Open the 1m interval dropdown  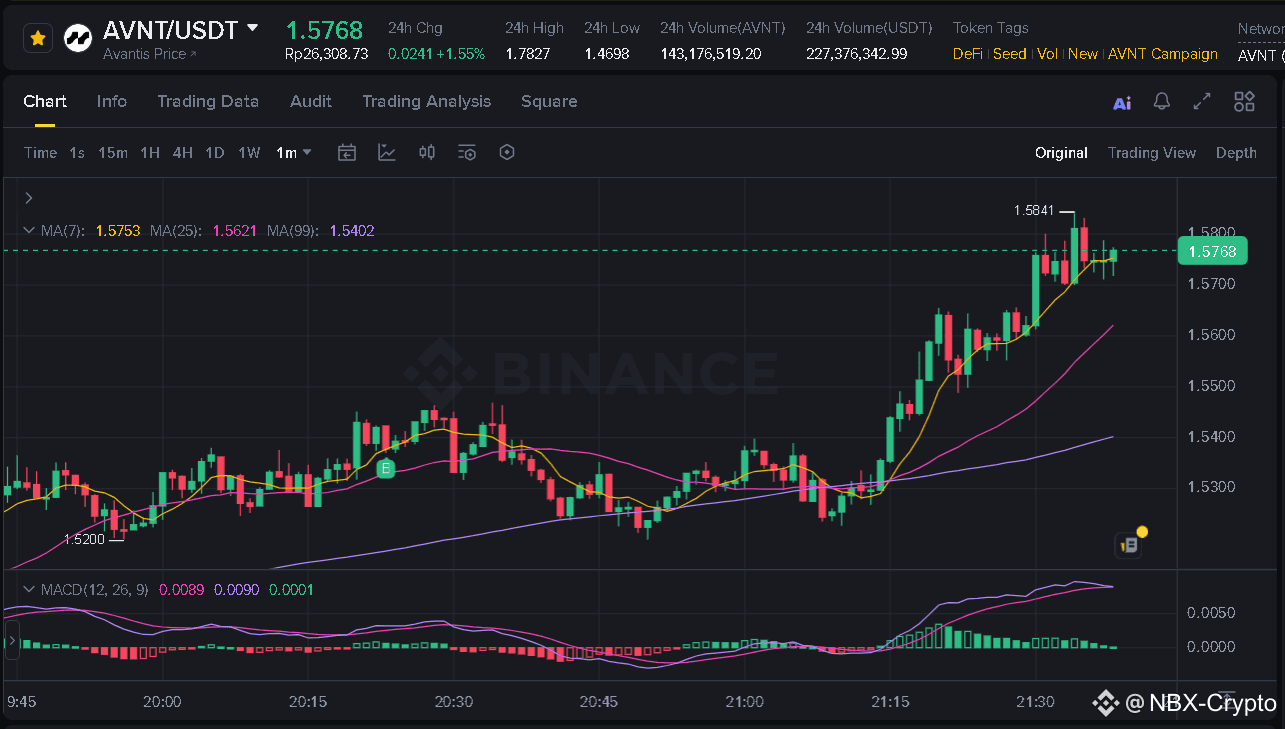click(x=294, y=153)
